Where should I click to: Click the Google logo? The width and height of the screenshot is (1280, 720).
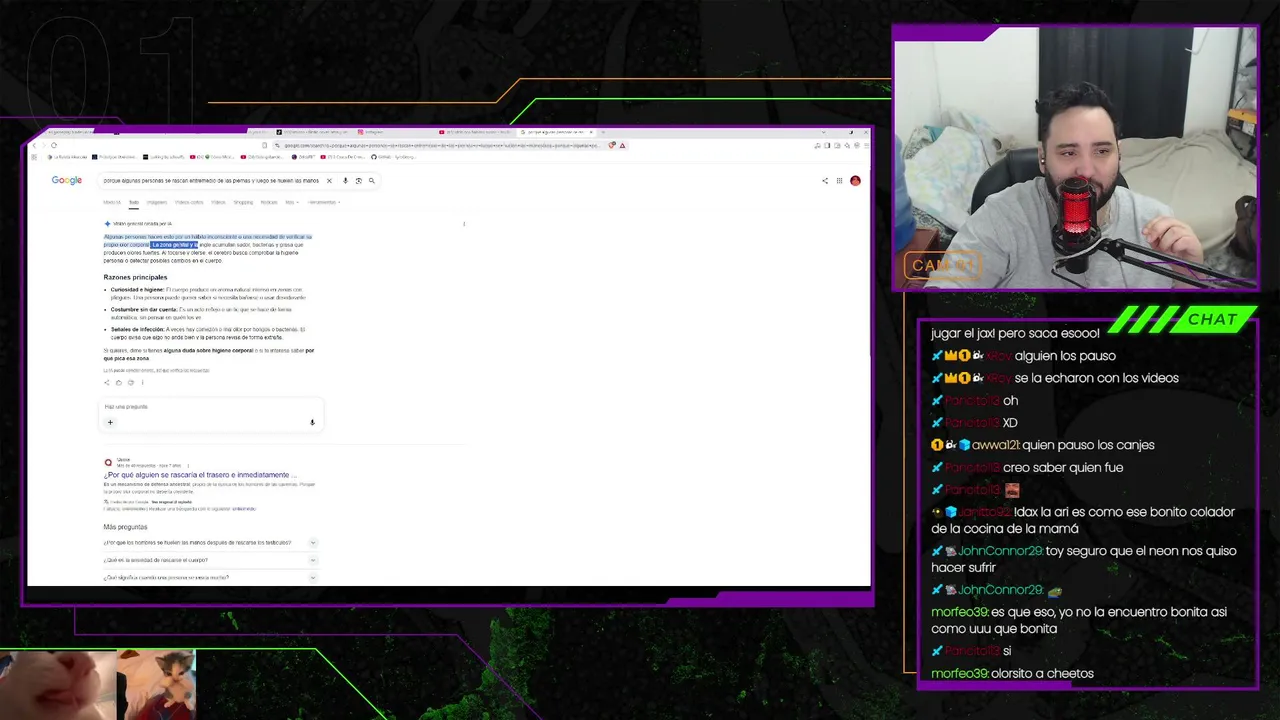pyautogui.click(x=67, y=181)
